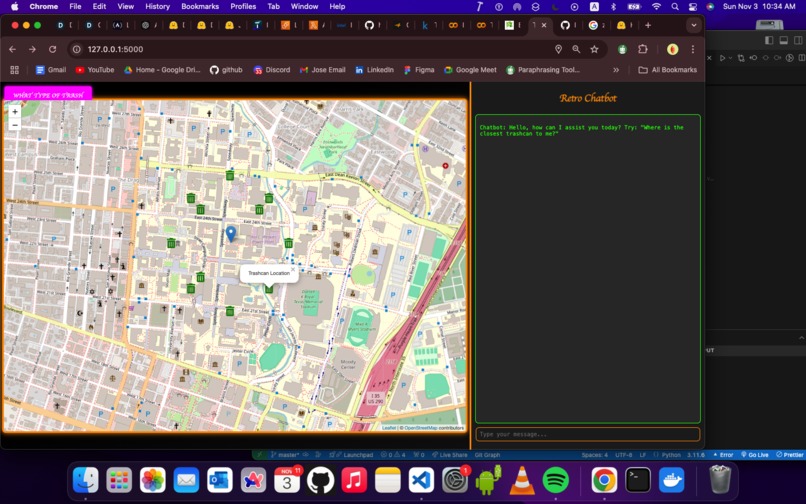Open the Apple menu
806x504 pixels.
click(x=14, y=7)
